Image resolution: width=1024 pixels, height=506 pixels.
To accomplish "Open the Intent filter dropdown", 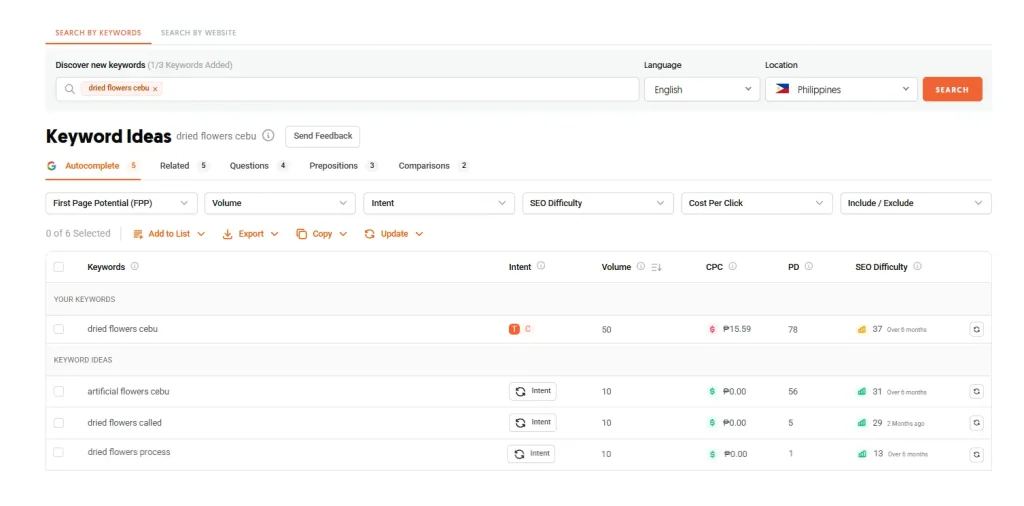I will click(439, 203).
